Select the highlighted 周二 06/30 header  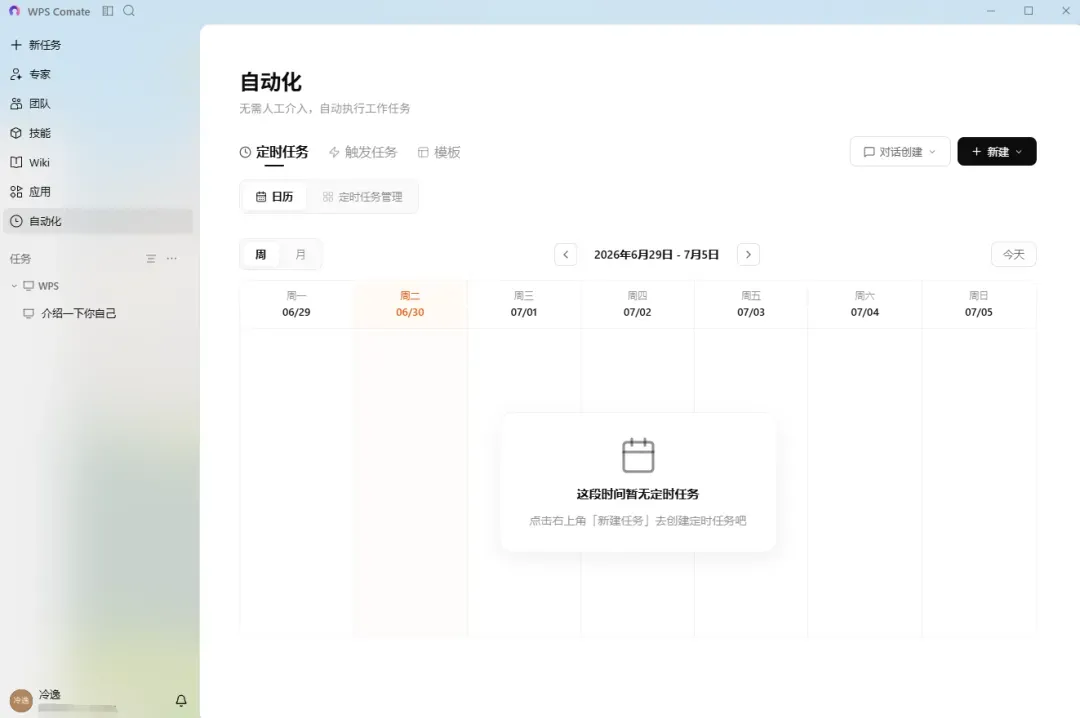coord(410,304)
